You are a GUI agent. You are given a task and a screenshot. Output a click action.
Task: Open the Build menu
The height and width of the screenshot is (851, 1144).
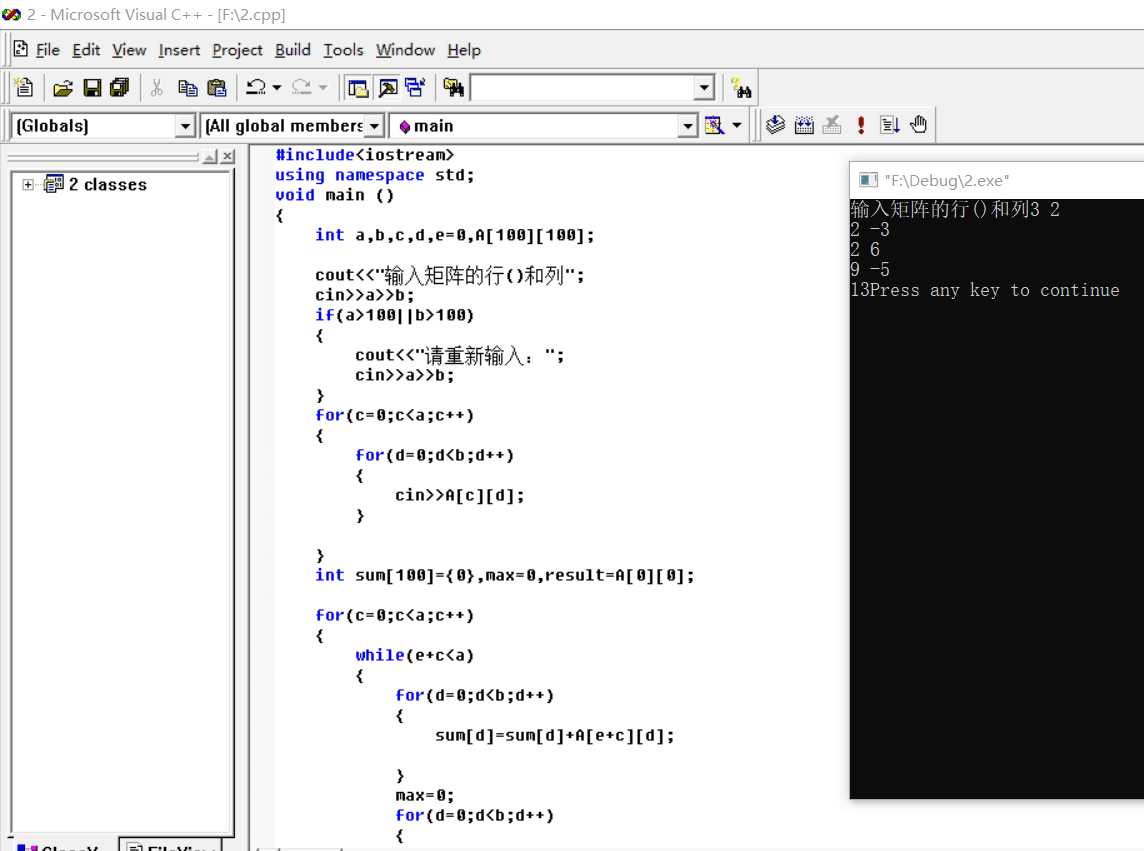pyautogui.click(x=293, y=50)
